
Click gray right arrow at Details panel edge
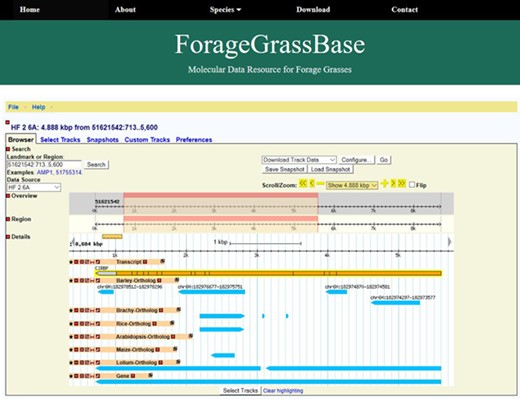(449, 242)
